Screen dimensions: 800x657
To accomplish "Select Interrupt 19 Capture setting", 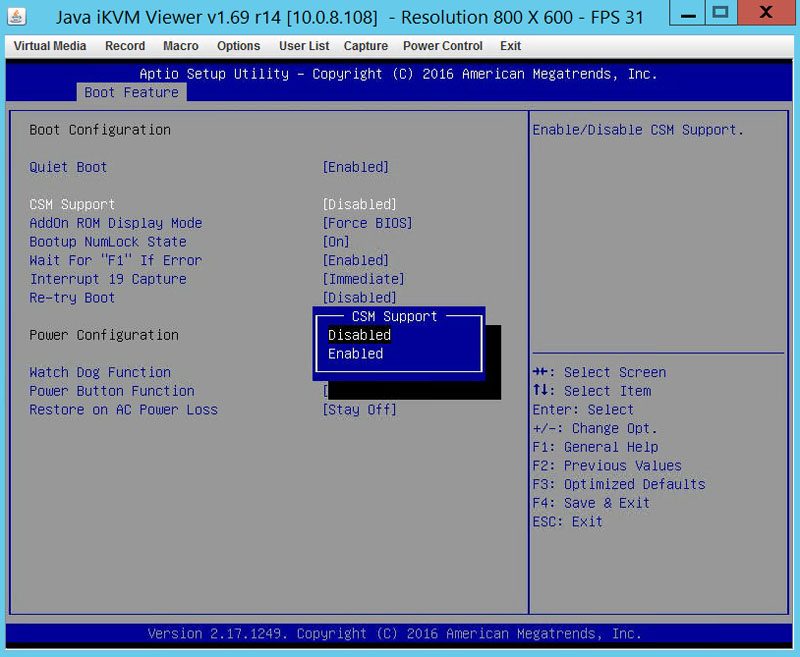I will tap(108, 279).
